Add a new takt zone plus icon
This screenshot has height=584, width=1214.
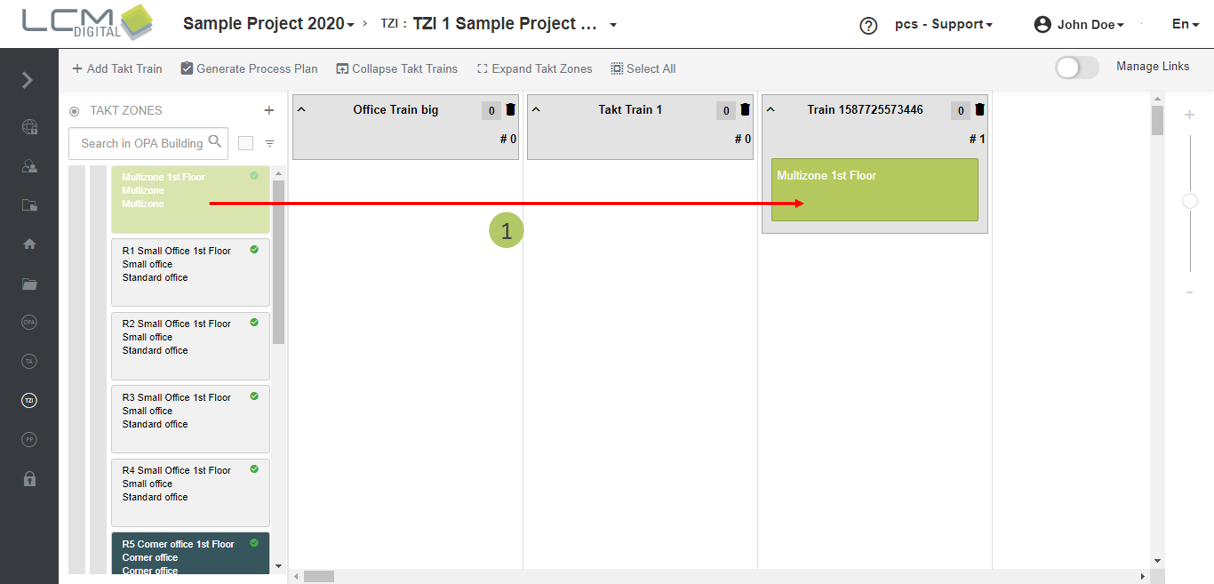[268, 111]
